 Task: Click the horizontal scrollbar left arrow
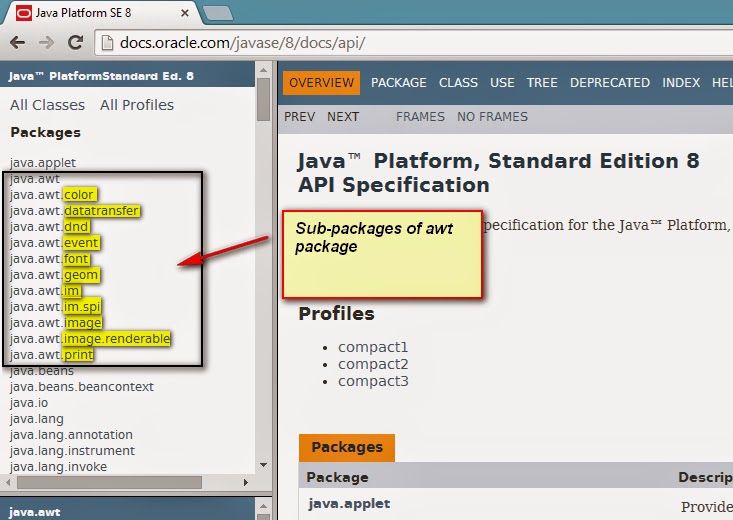pyautogui.click(x=8, y=482)
